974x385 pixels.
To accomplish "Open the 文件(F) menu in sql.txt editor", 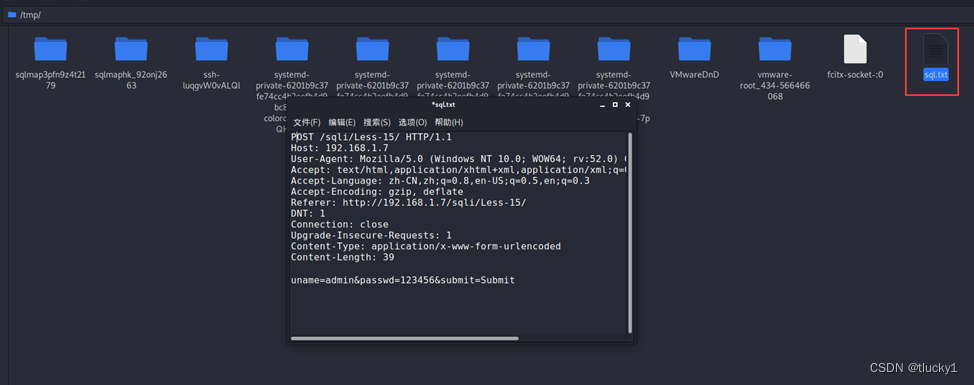I will pyautogui.click(x=307, y=122).
